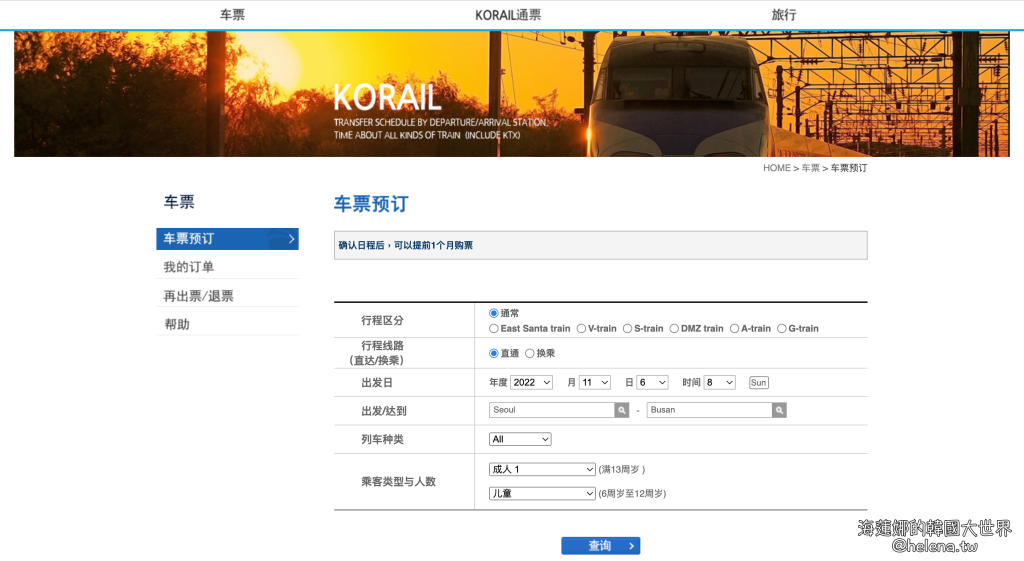1024x561 pixels.
Task: Click the arrival station search magnifier icon
Action: pos(779,410)
